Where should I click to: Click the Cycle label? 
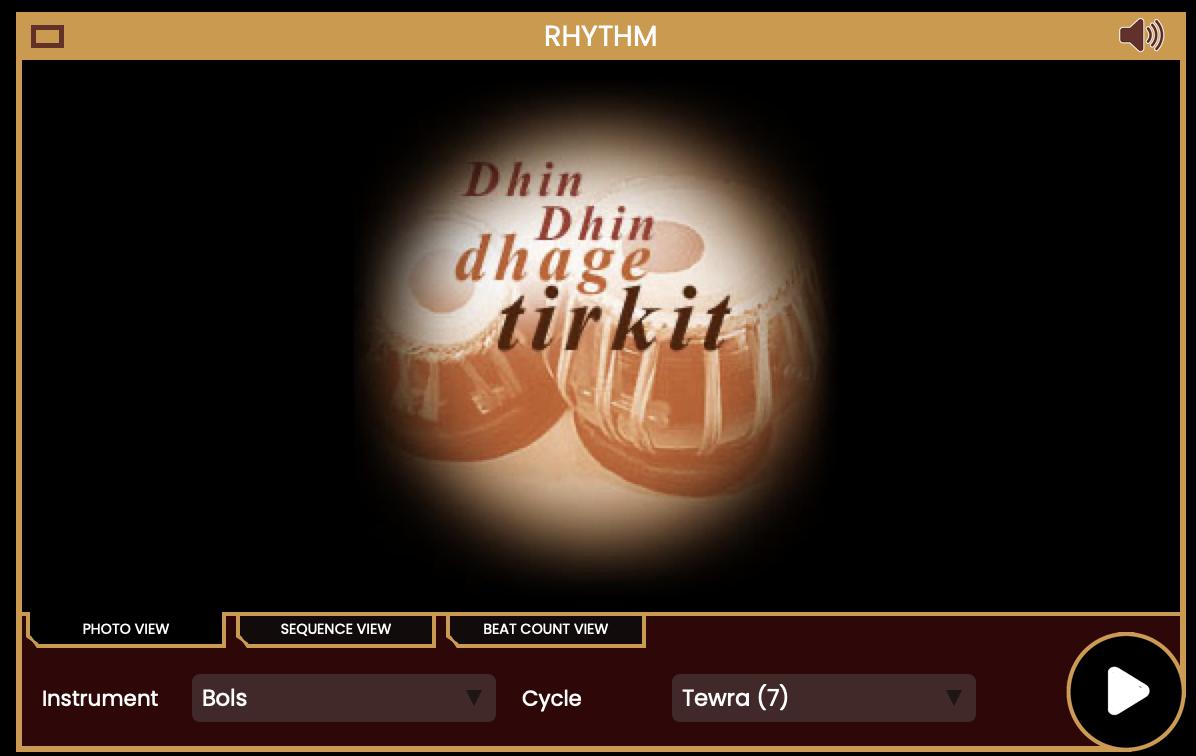tap(551, 698)
